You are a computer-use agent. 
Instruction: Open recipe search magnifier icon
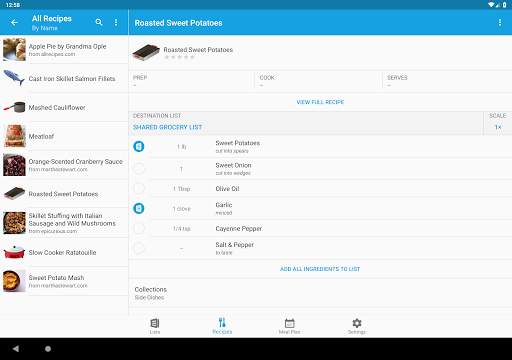[99, 22]
